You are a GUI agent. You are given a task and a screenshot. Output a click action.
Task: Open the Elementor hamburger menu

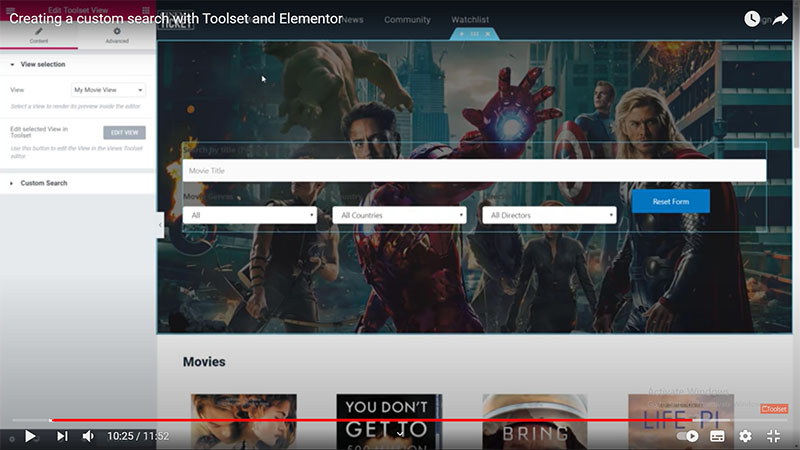point(10,10)
